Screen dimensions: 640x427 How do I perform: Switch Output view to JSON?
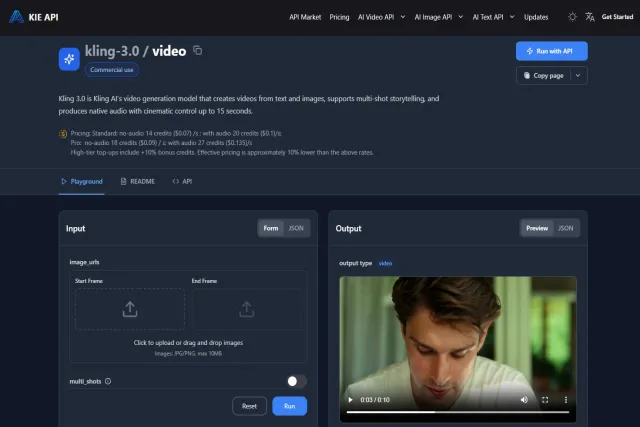click(565, 228)
